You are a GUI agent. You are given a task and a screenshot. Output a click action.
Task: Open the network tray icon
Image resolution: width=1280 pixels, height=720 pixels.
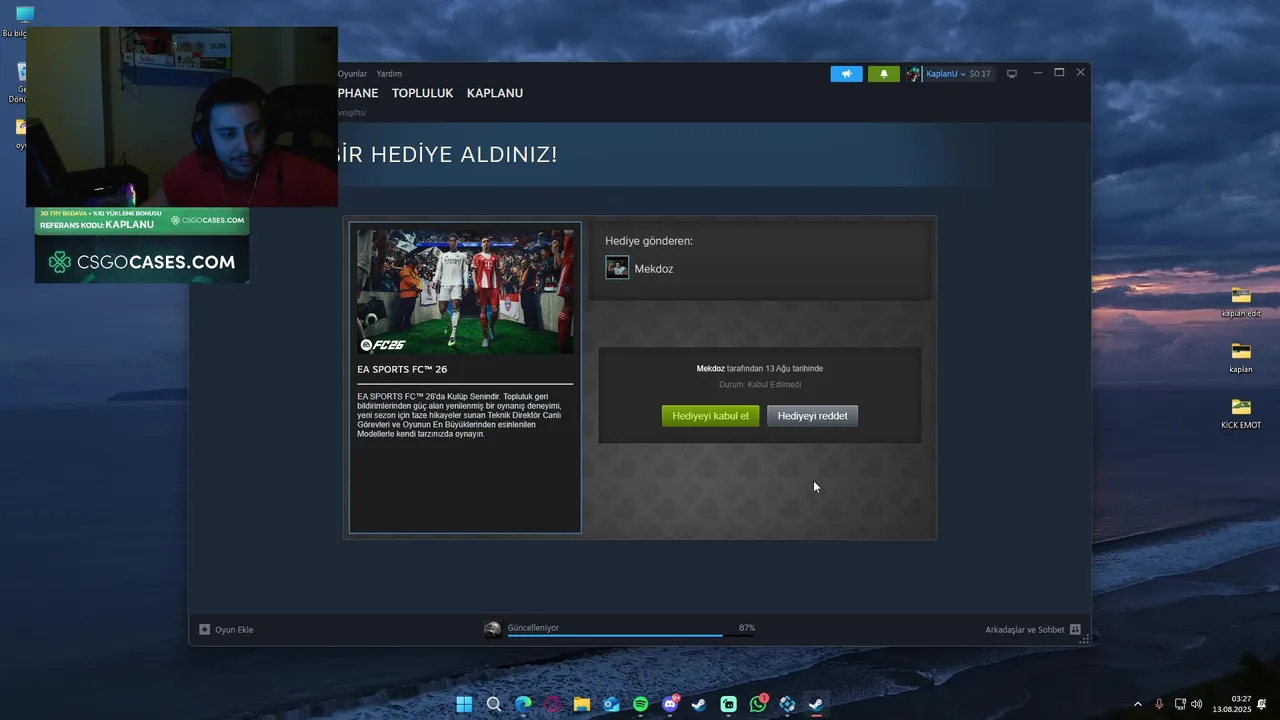(1180, 704)
